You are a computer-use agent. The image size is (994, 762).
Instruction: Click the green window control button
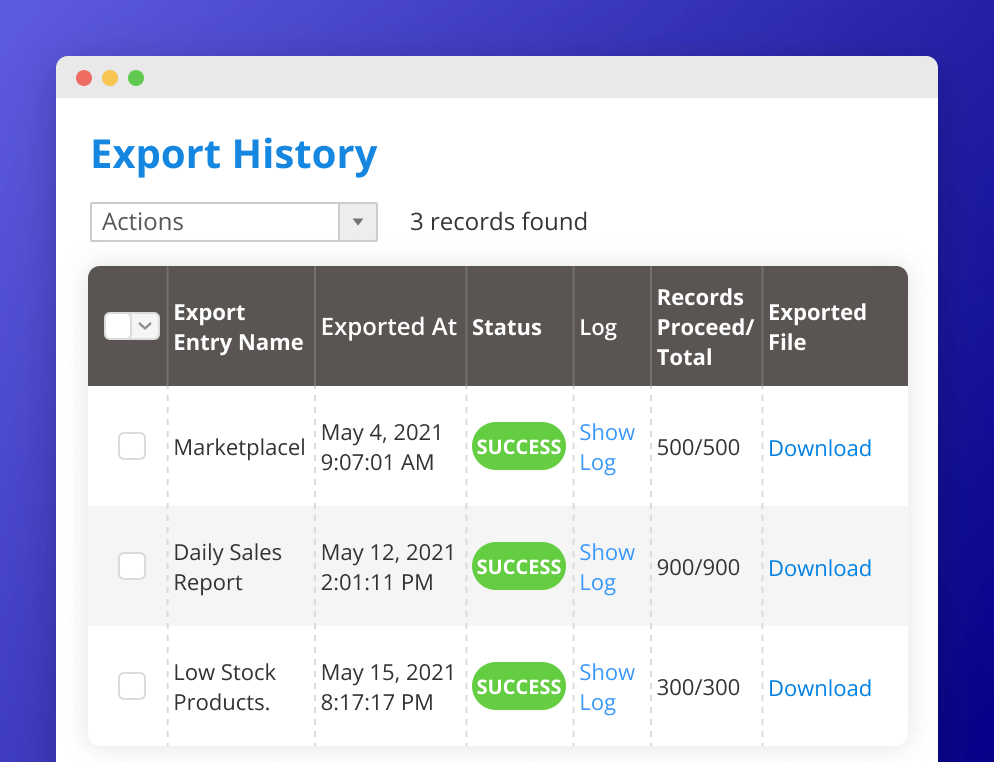coord(136,77)
